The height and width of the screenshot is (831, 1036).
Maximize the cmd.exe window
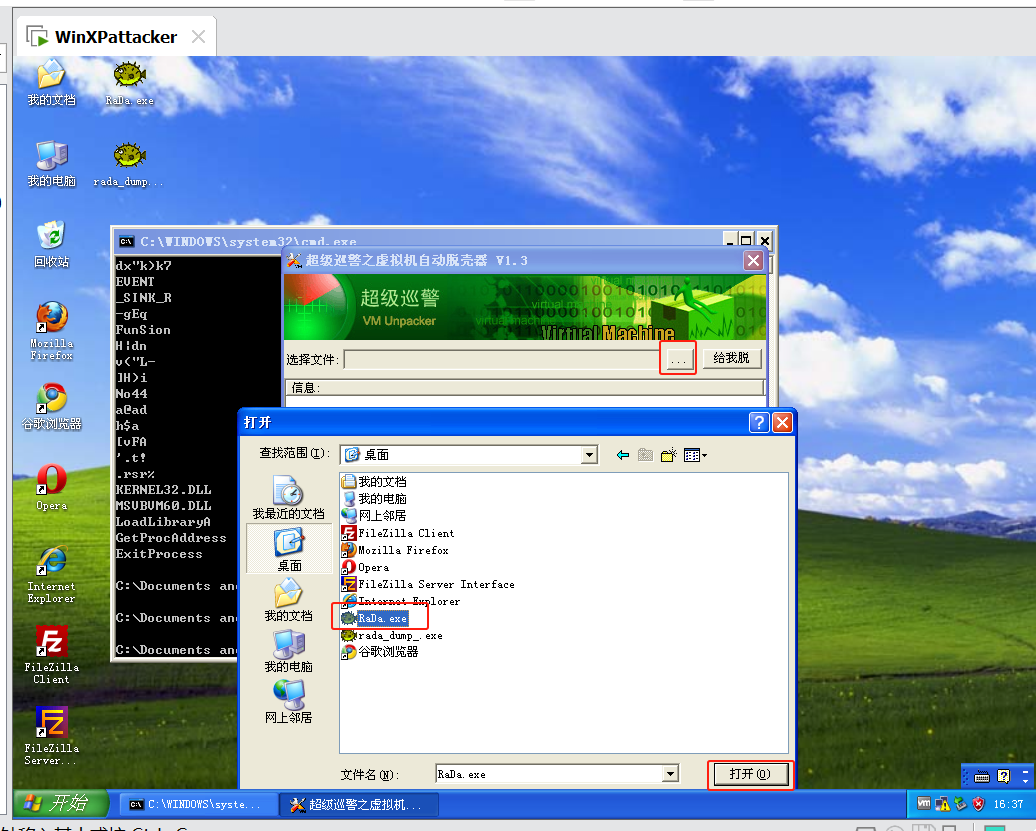tap(746, 240)
